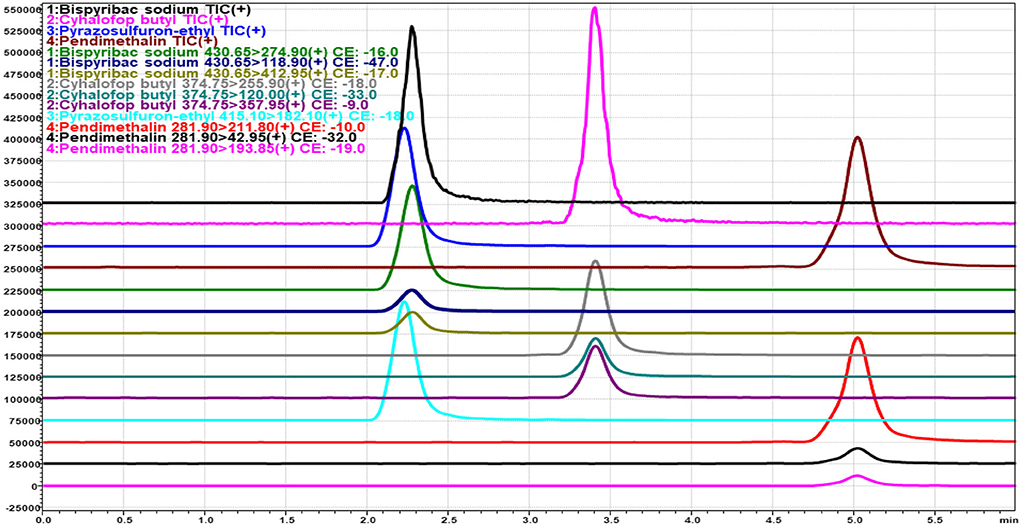Image resolution: width=1021 pixels, height=525 pixels.
Task: Click the green Bispyribac 274.90 peak apex
Action: (x=412, y=186)
